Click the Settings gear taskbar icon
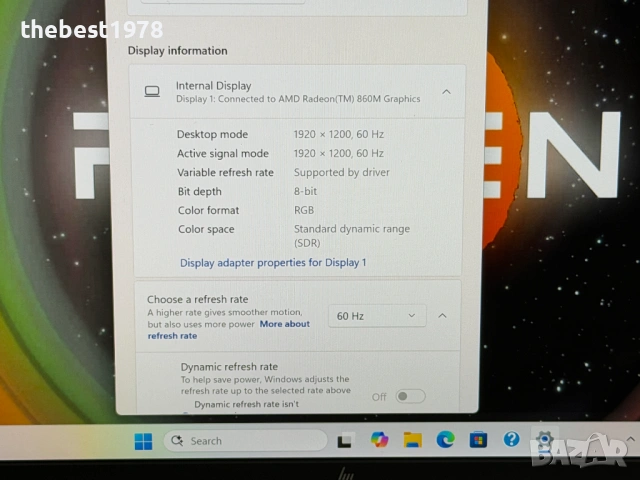Screen dimensions: 640x480 (544, 440)
